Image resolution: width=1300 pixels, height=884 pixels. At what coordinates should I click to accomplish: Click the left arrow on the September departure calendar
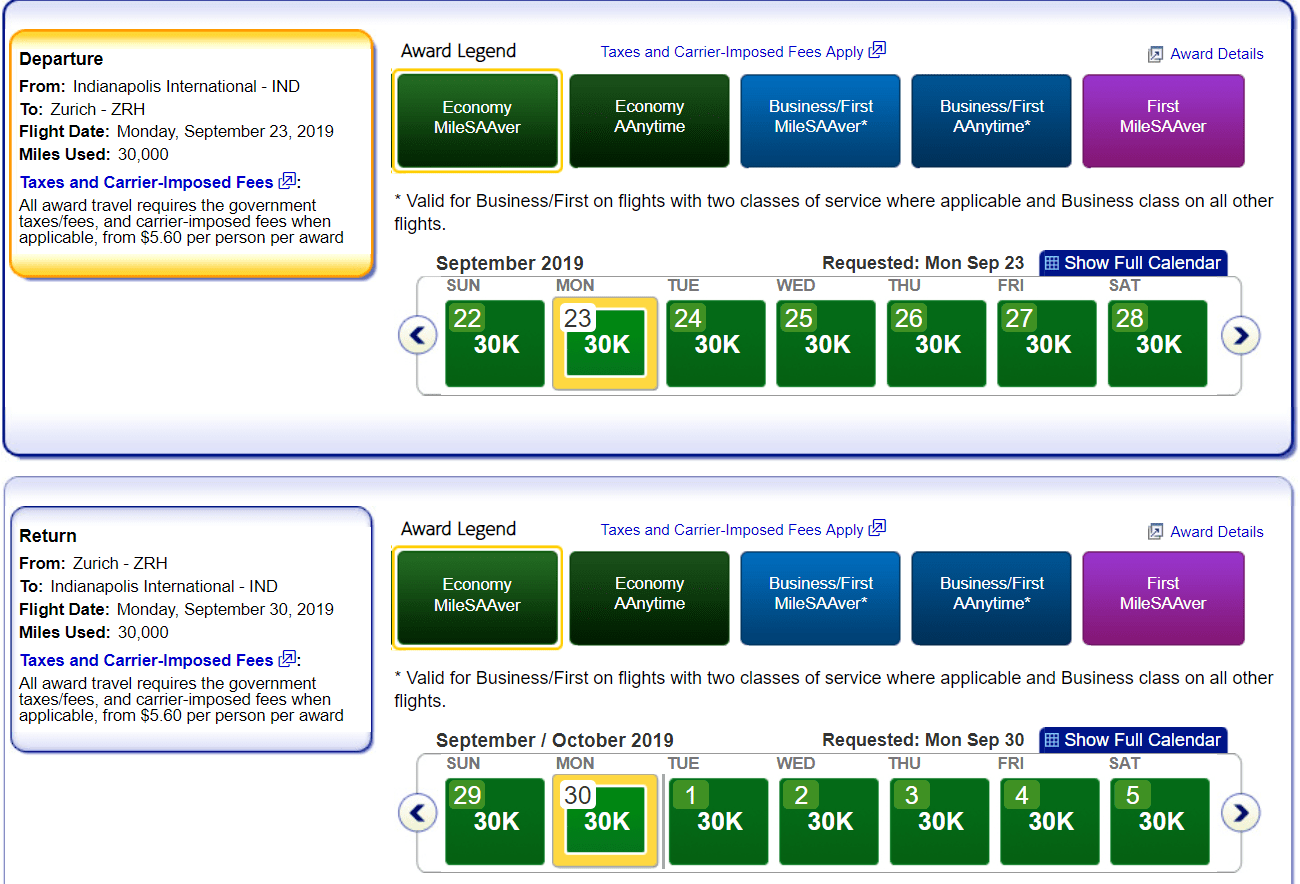pyautogui.click(x=417, y=335)
